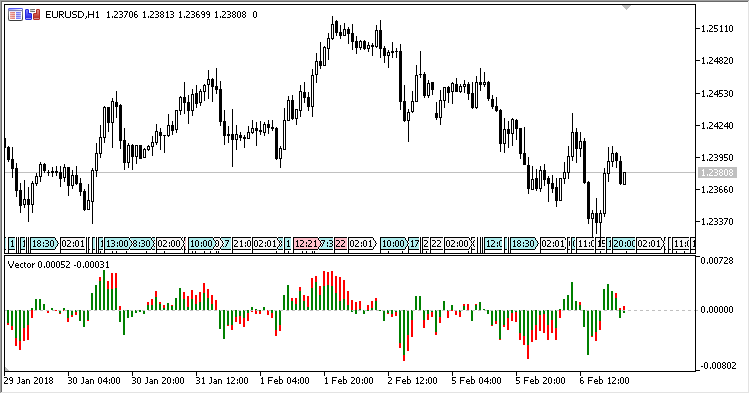The height and width of the screenshot is (394, 750).
Task: Click the 1.23660 price scale label
Action: [x=717, y=190]
